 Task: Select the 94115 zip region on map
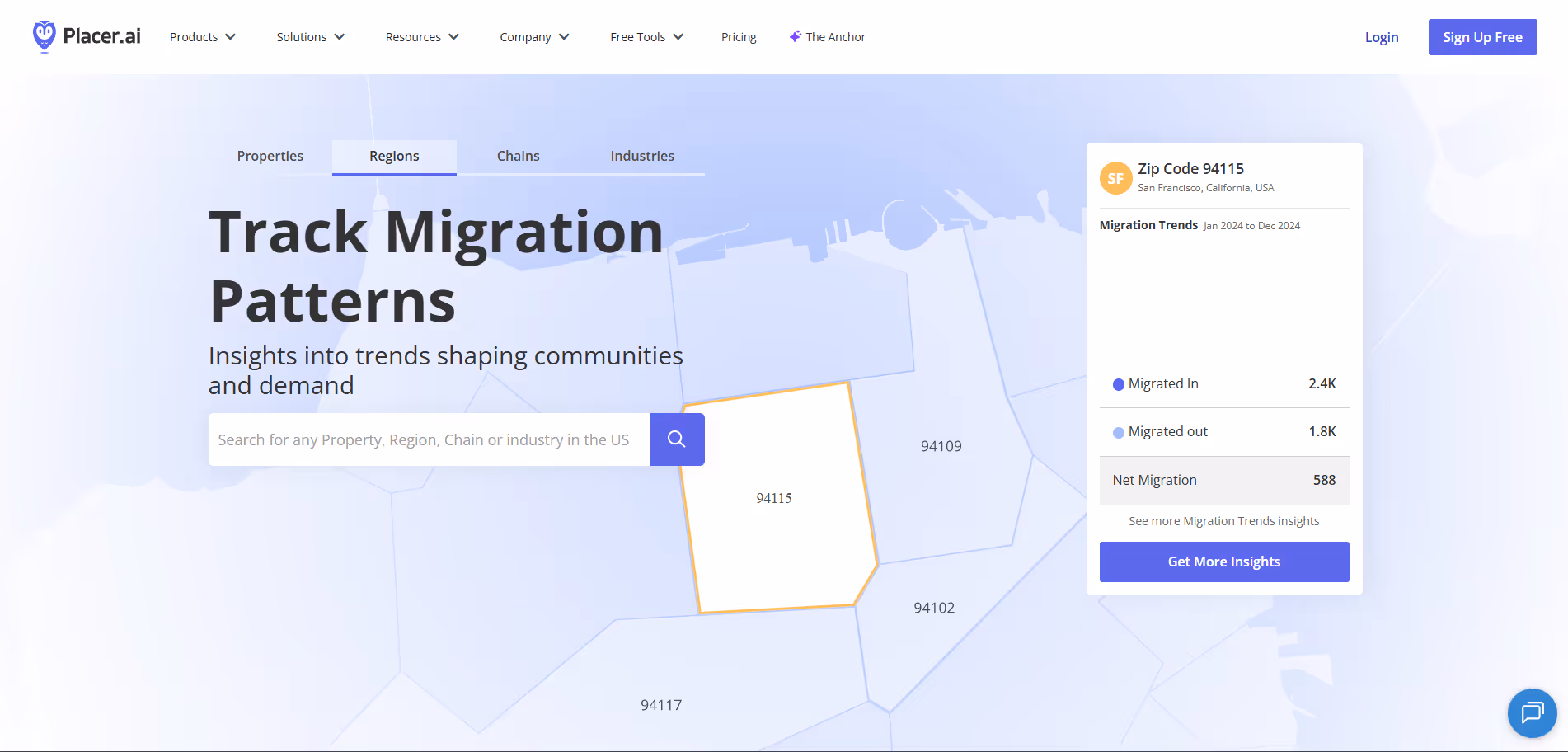click(x=779, y=498)
